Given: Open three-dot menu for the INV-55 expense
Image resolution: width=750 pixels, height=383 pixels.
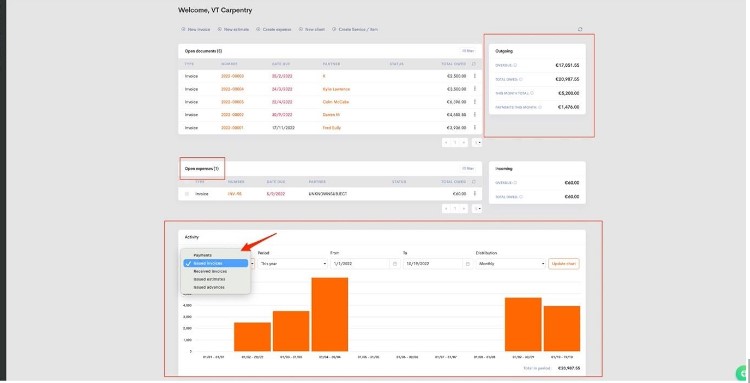Looking at the screenshot, I should coord(474,194).
